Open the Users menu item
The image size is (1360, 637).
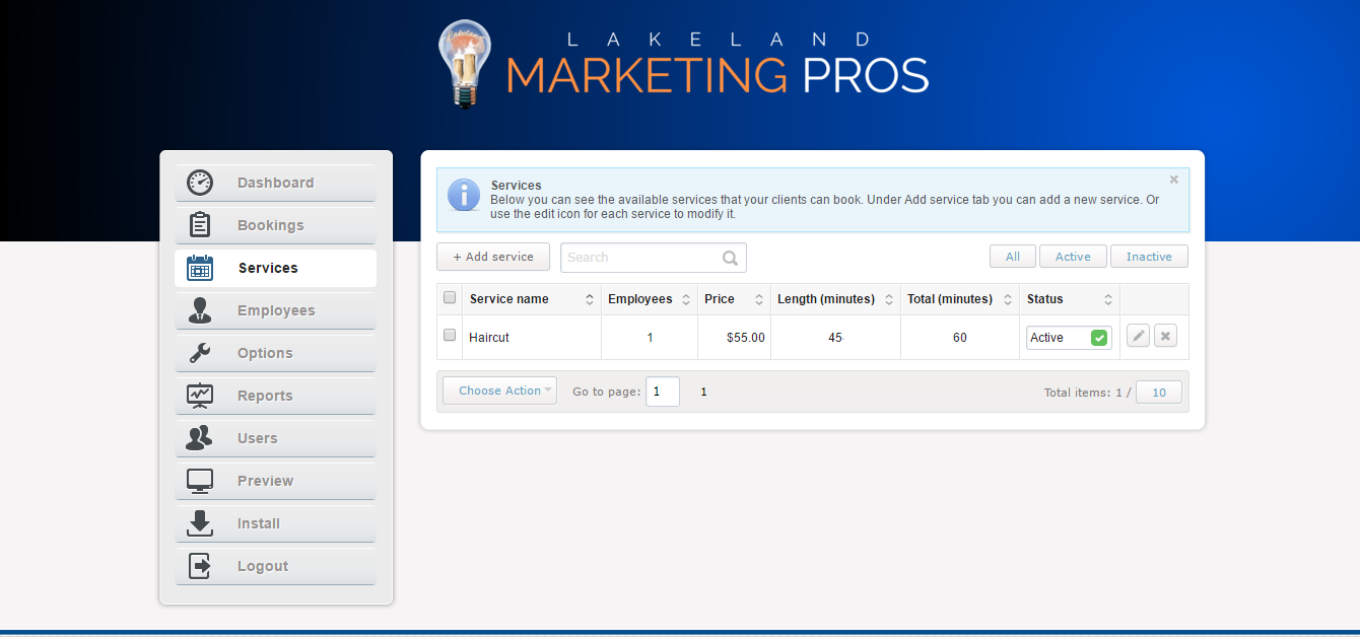(257, 438)
